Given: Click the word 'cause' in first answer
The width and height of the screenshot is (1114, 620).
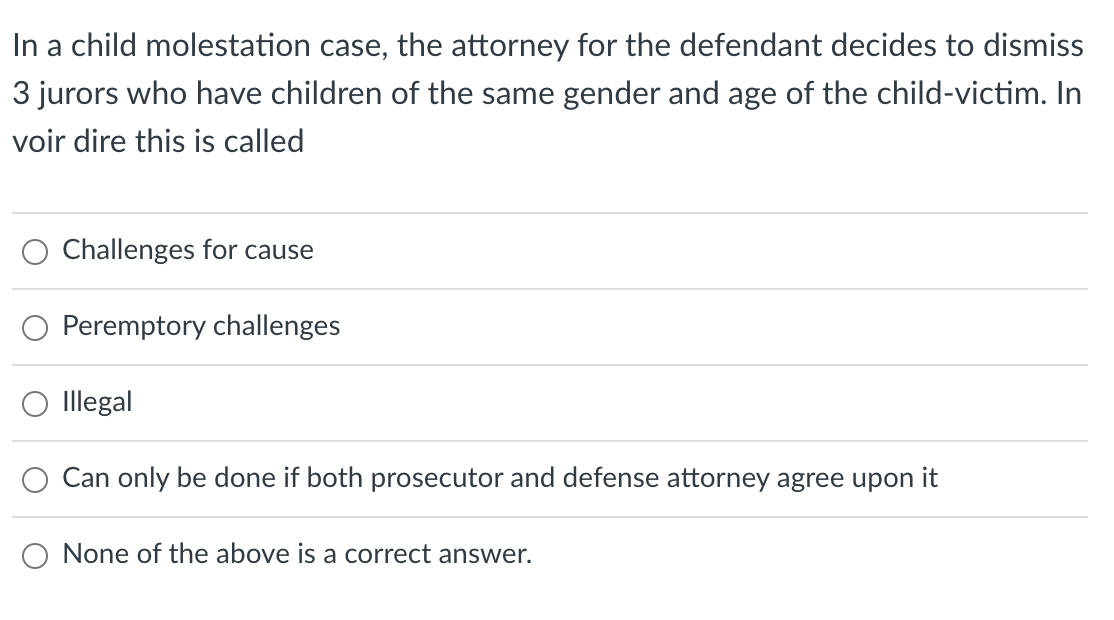Looking at the screenshot, I should (278, 251).
